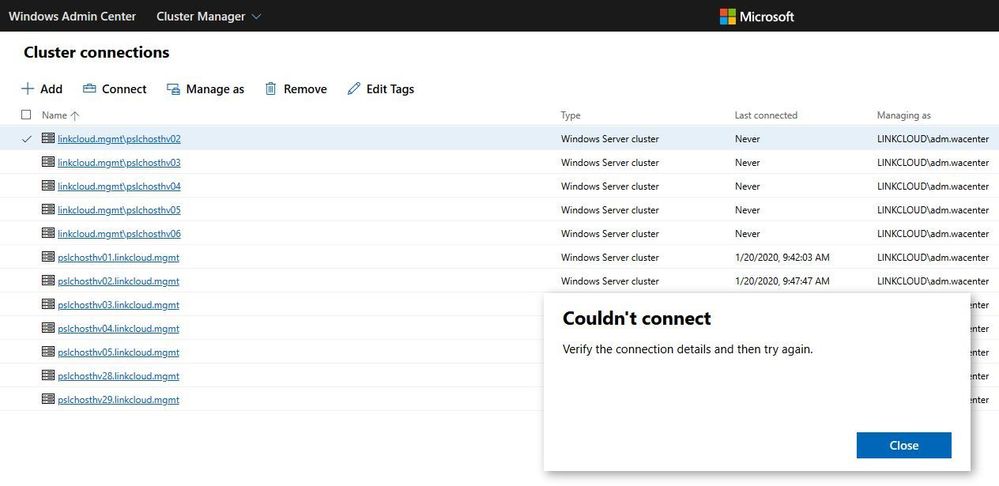Viewport: 999px width, 486px height.
Task: Sort by the Name column header
Action: click(54, 115)
